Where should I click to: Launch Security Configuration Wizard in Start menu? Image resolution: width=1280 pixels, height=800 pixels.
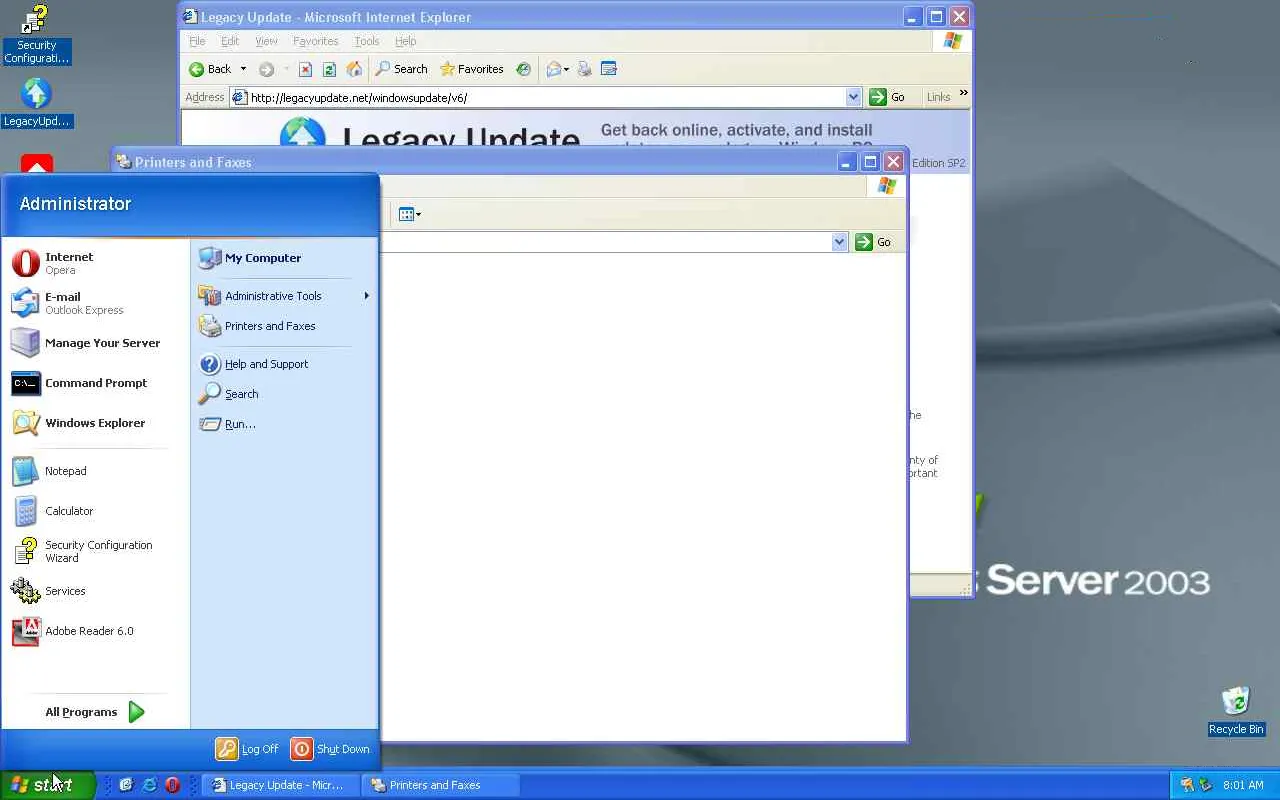(x=96, y=551)
